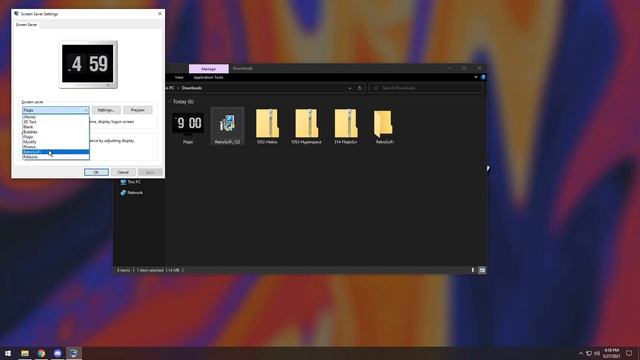This screenshot has height=360, width=640.
Task: Choose Blank from the screen saver list
Action: (x=56, y=127)
